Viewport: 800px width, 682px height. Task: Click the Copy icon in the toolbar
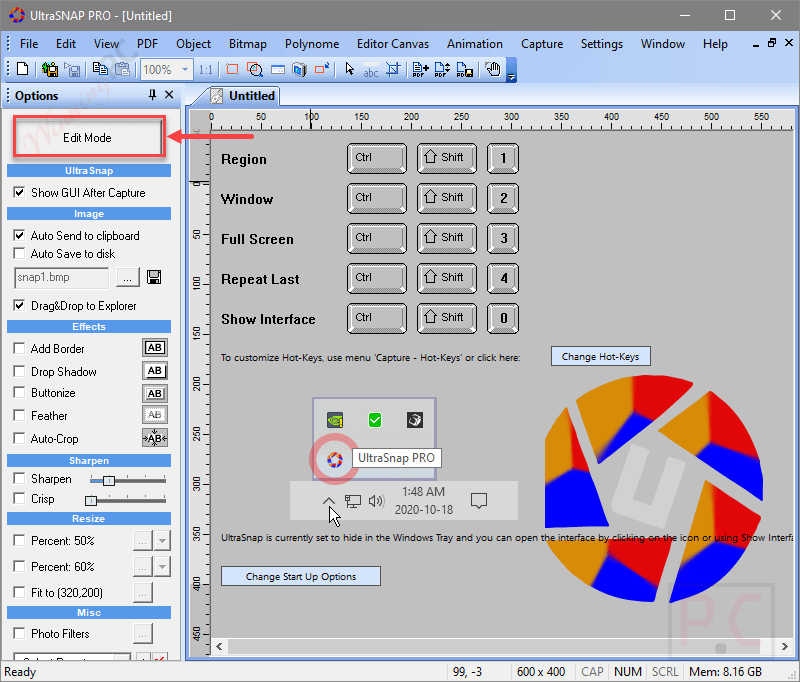(x=100, y=69)
